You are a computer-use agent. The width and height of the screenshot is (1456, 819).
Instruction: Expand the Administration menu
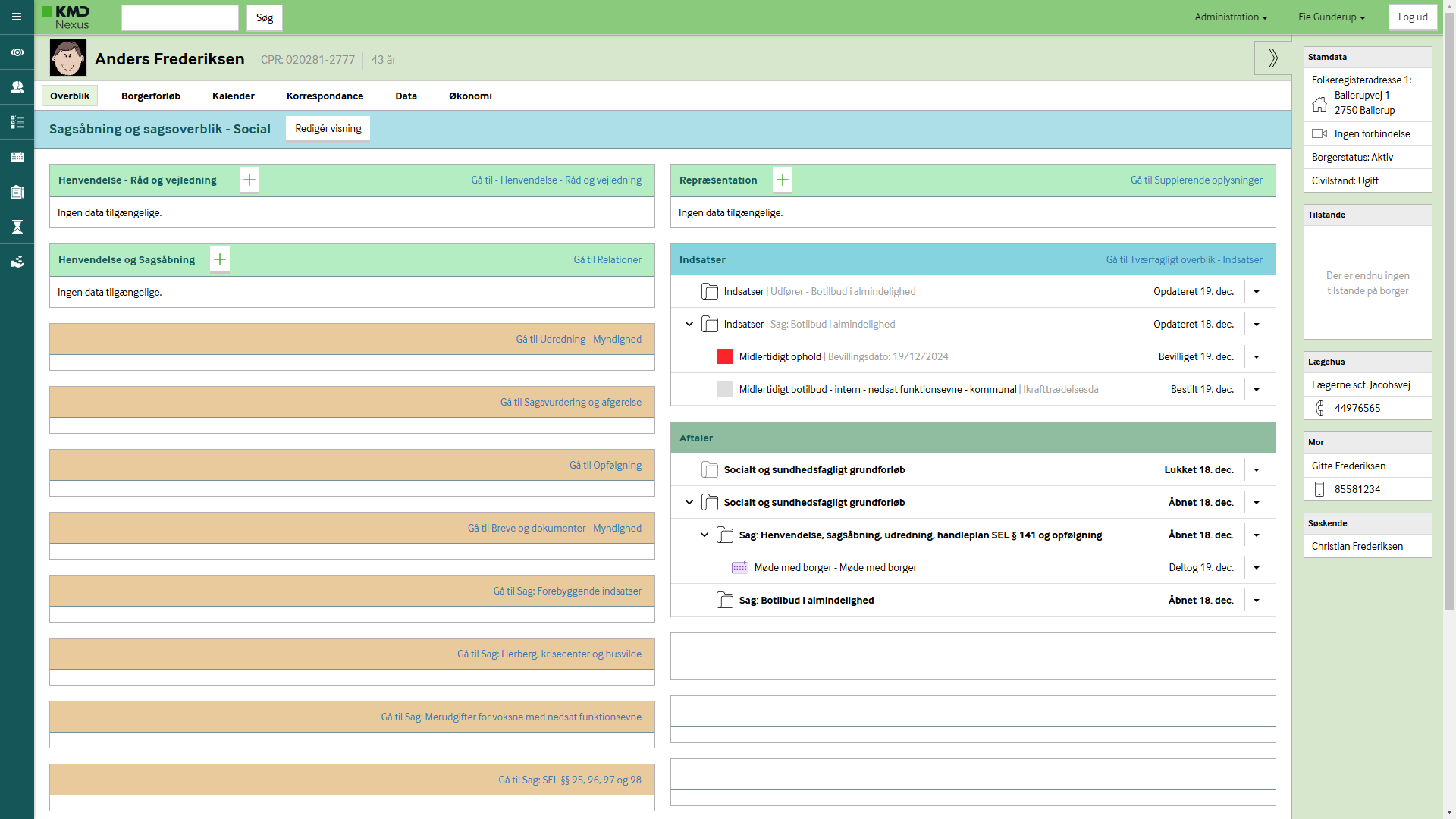1231,17
